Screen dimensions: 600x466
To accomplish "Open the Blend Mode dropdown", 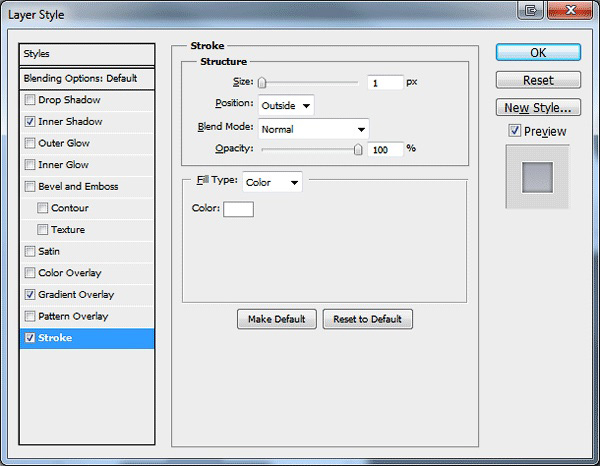I will click(x=314, y=129).
